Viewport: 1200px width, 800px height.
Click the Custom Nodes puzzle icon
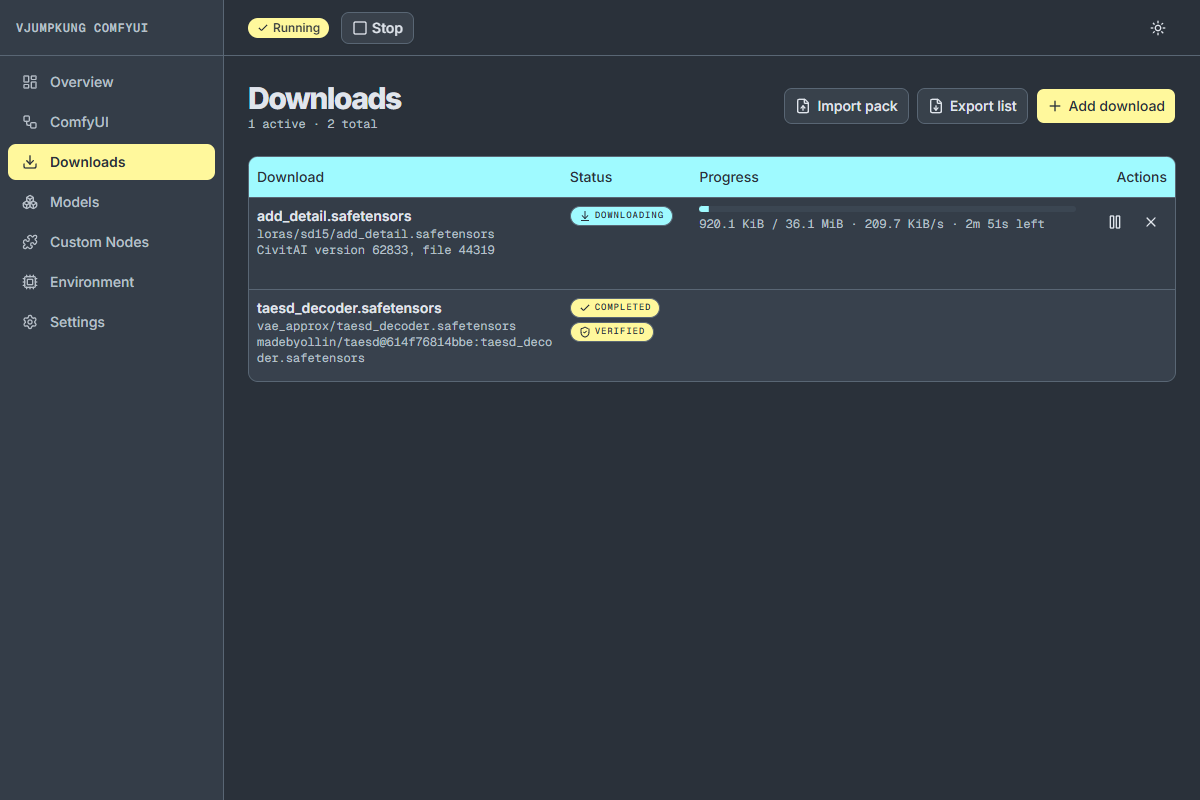click(30, 242)
